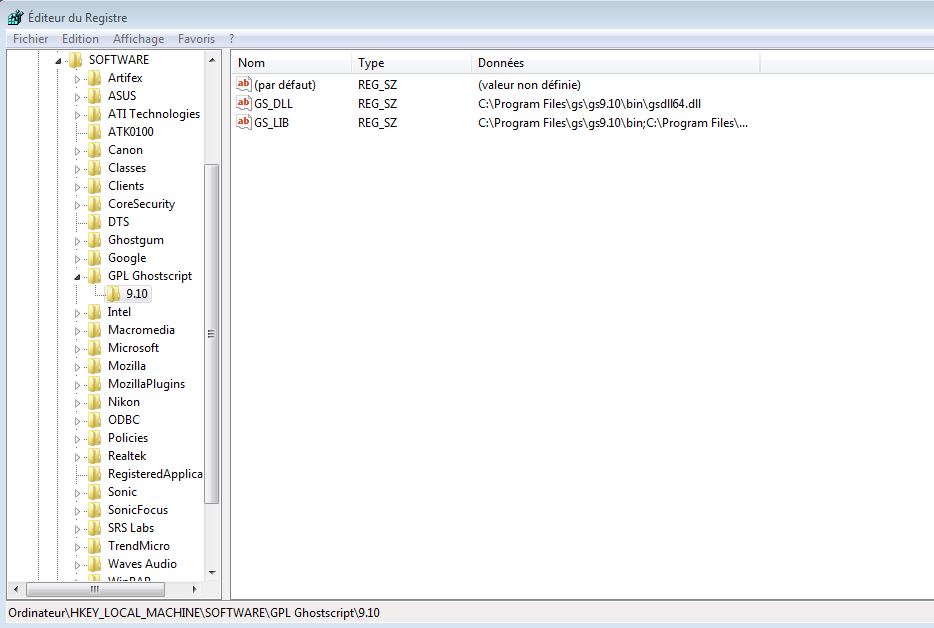Click the tree vertical scrollbar thumb
934x628 pixels.
point(211,334)
